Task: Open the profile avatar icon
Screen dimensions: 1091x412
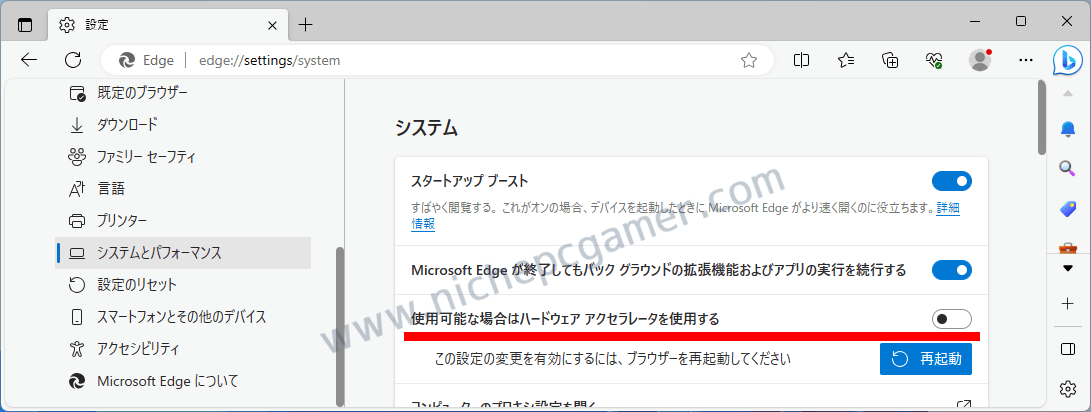Action: click(x=980, y=61)
